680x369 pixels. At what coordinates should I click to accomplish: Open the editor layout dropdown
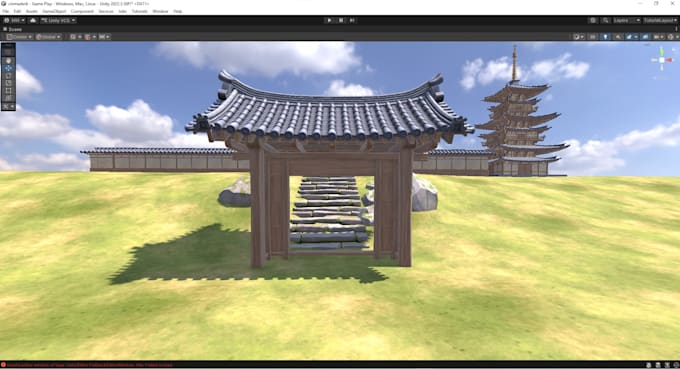point(660,20)
